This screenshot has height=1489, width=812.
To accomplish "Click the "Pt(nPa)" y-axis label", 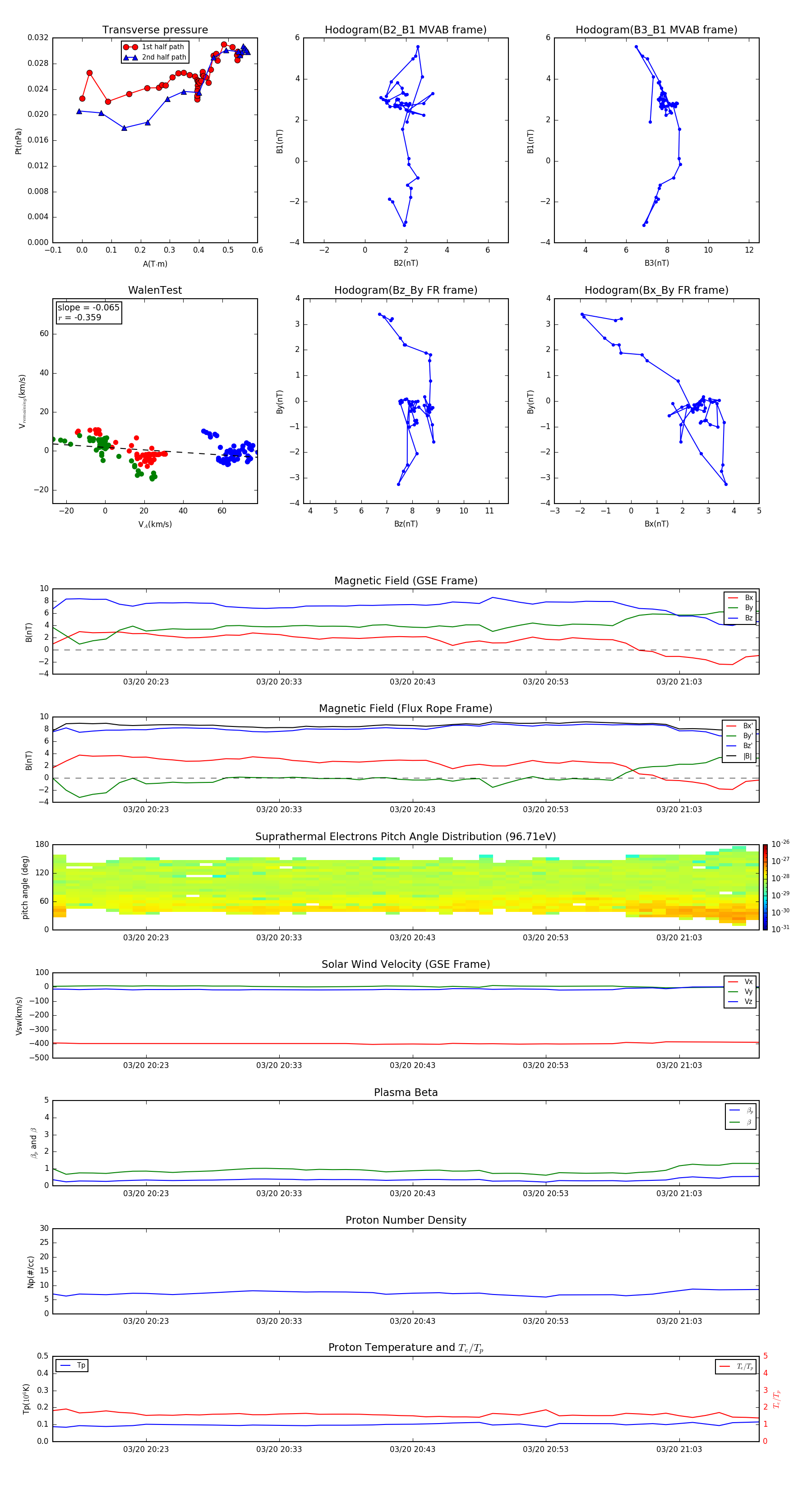I will click(x=18, y=140).
